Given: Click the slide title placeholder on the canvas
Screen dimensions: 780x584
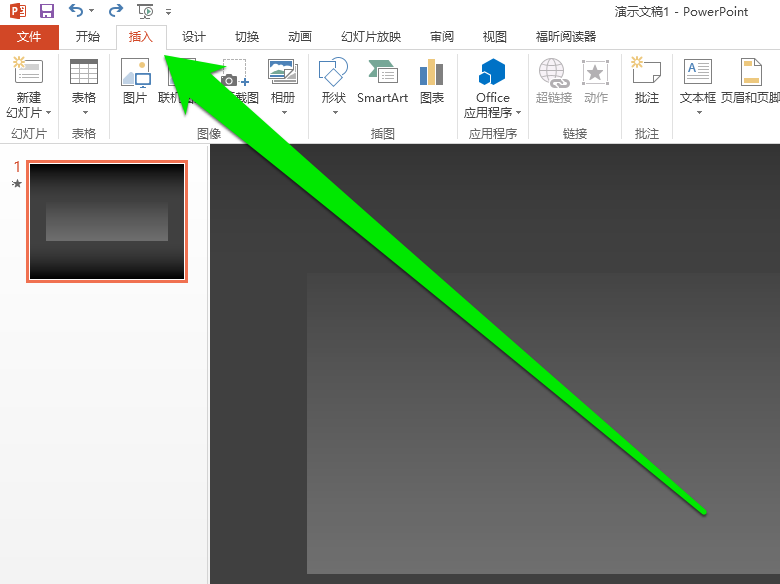Looking at the screenshot, I should point(543,423).
